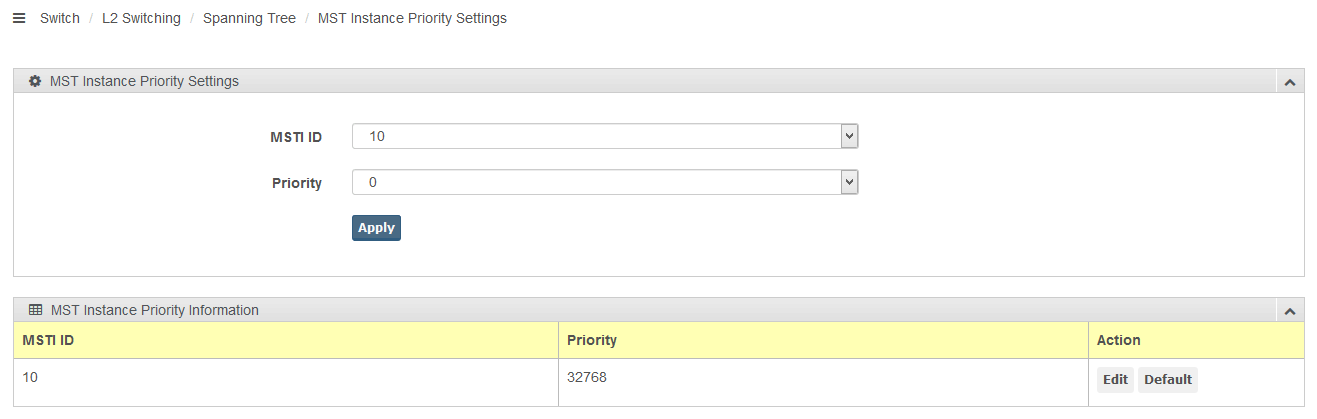Edit the MSTI 10 table entry
The image size is (1317, 419).
pos(1115,380)
